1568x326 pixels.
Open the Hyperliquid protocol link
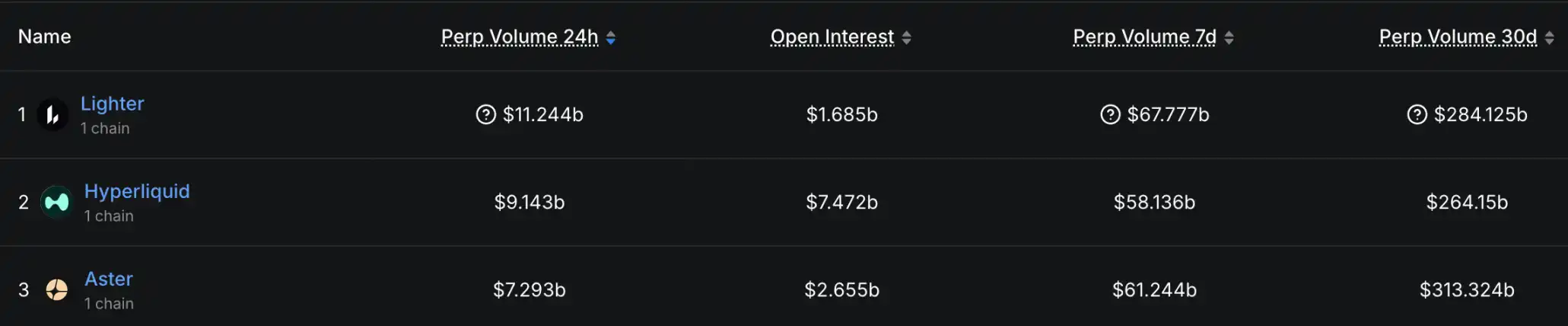[137, 191]
